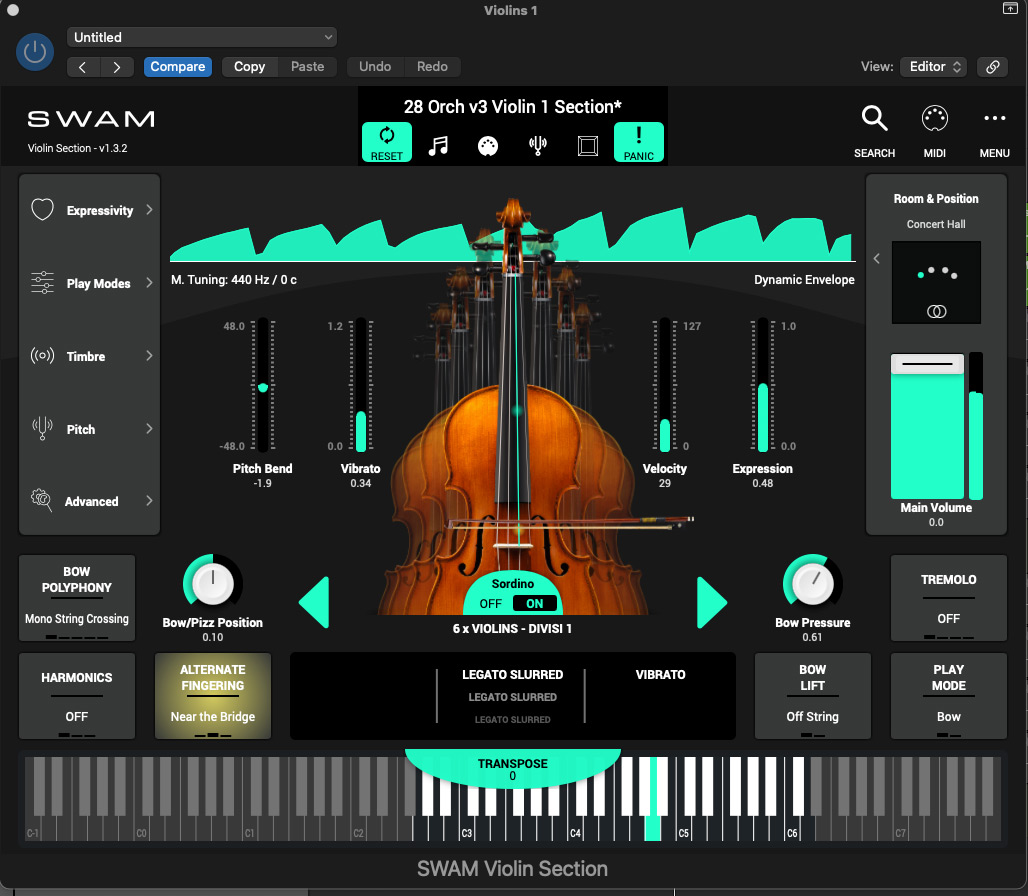The height and width of the screenshot is (896, 1028).
Task: Click the Copy button
Action: [x=249, y=66]
